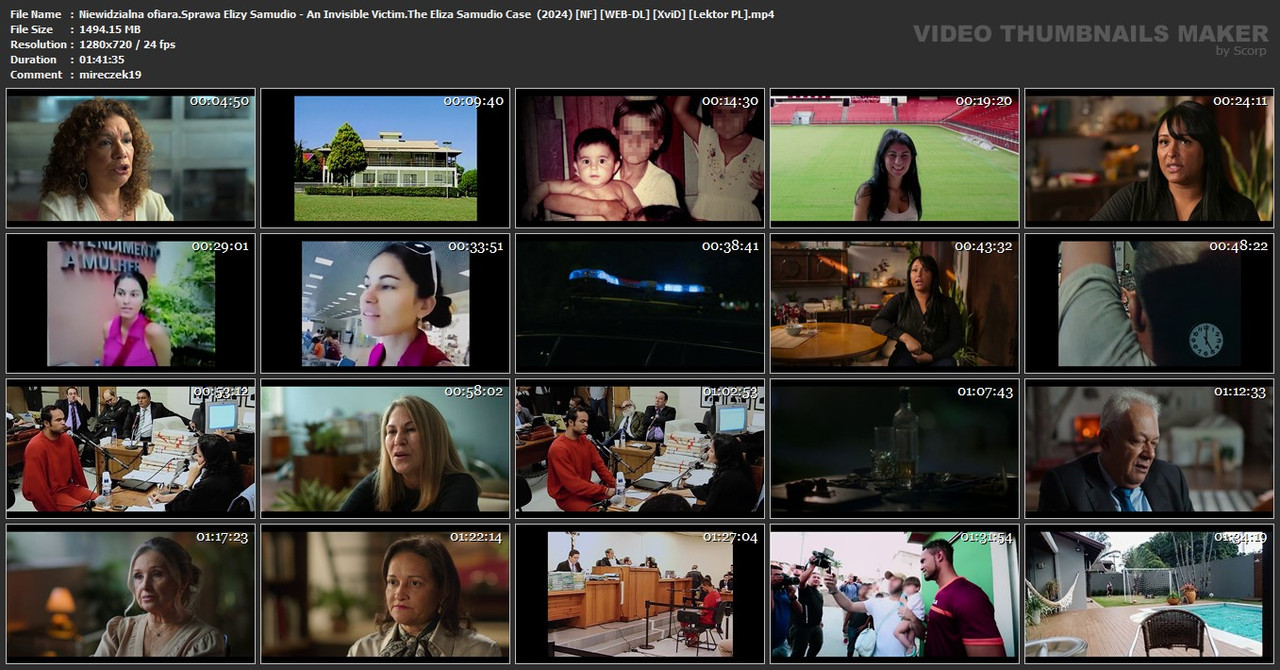The width and height of the screenshot is (1280, 670).
Task: Click the 'Resolution' label
Action: point(38,44)
